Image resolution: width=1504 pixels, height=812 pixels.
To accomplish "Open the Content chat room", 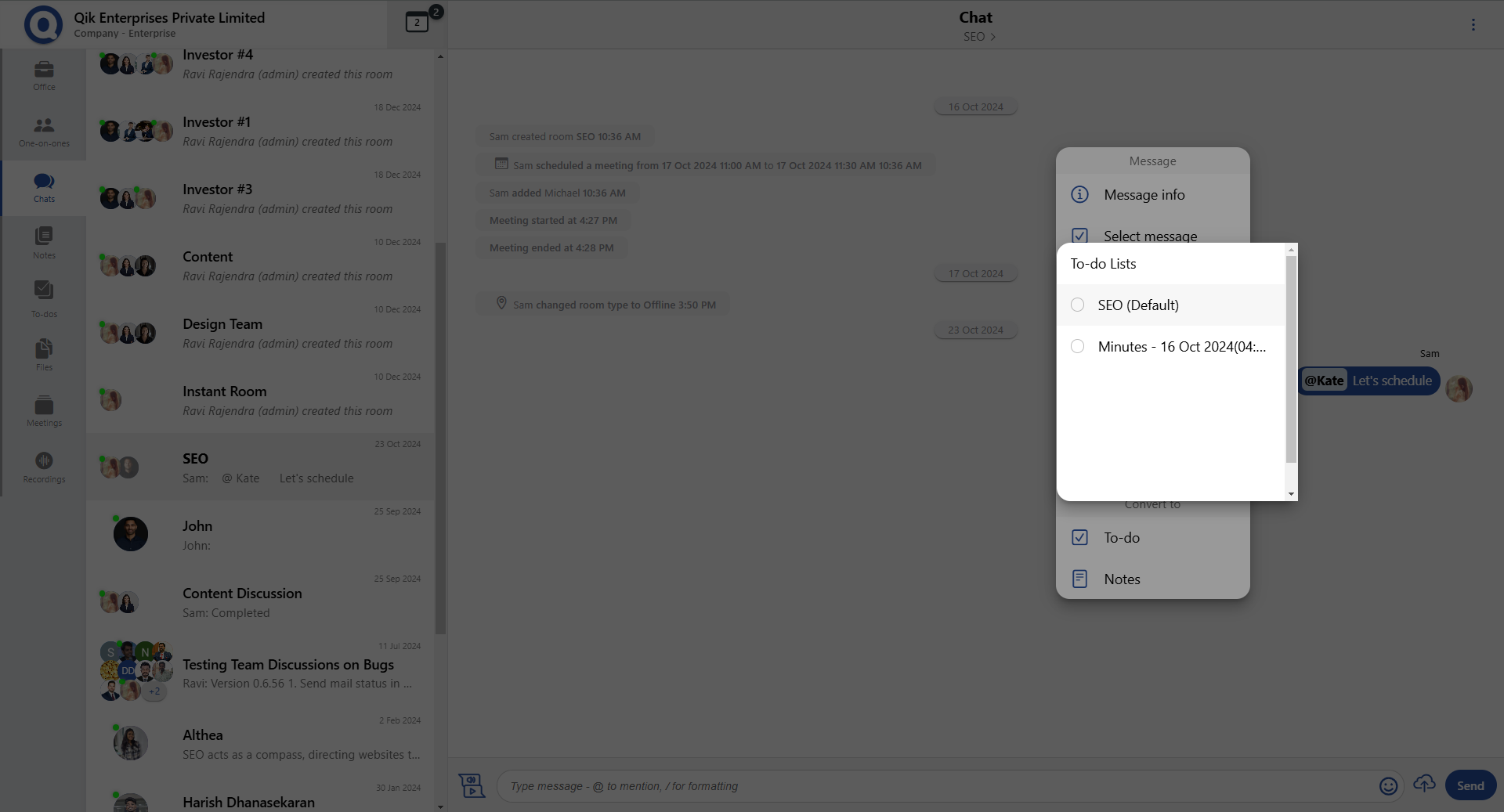I will coord(260,265).
